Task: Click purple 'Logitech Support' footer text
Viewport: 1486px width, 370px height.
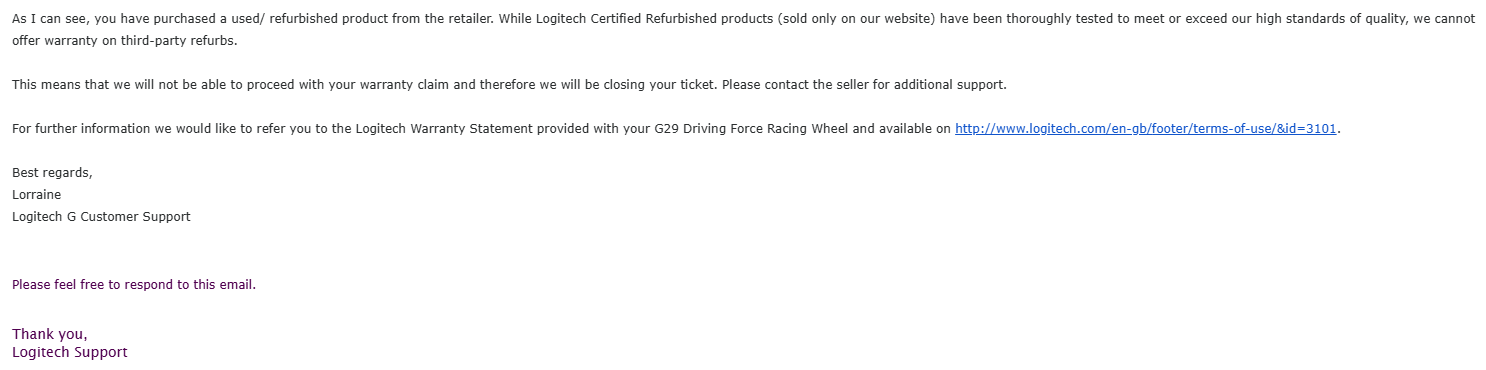Action: (70, 353)
